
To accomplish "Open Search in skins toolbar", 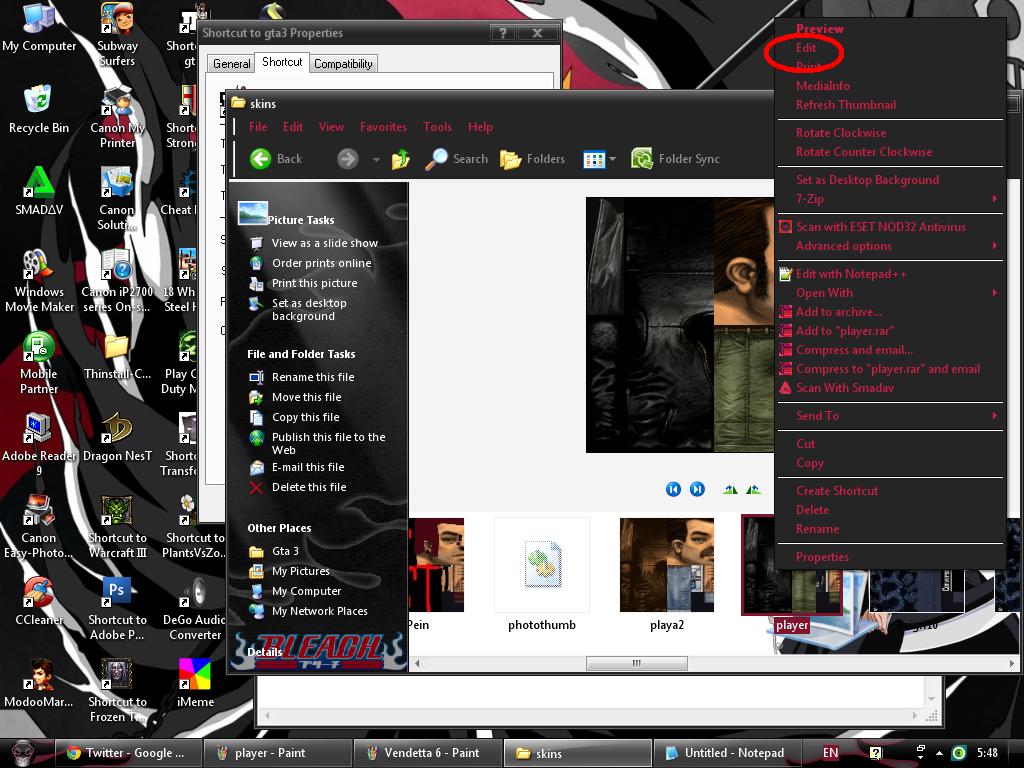I will click(x=456, y=159).
